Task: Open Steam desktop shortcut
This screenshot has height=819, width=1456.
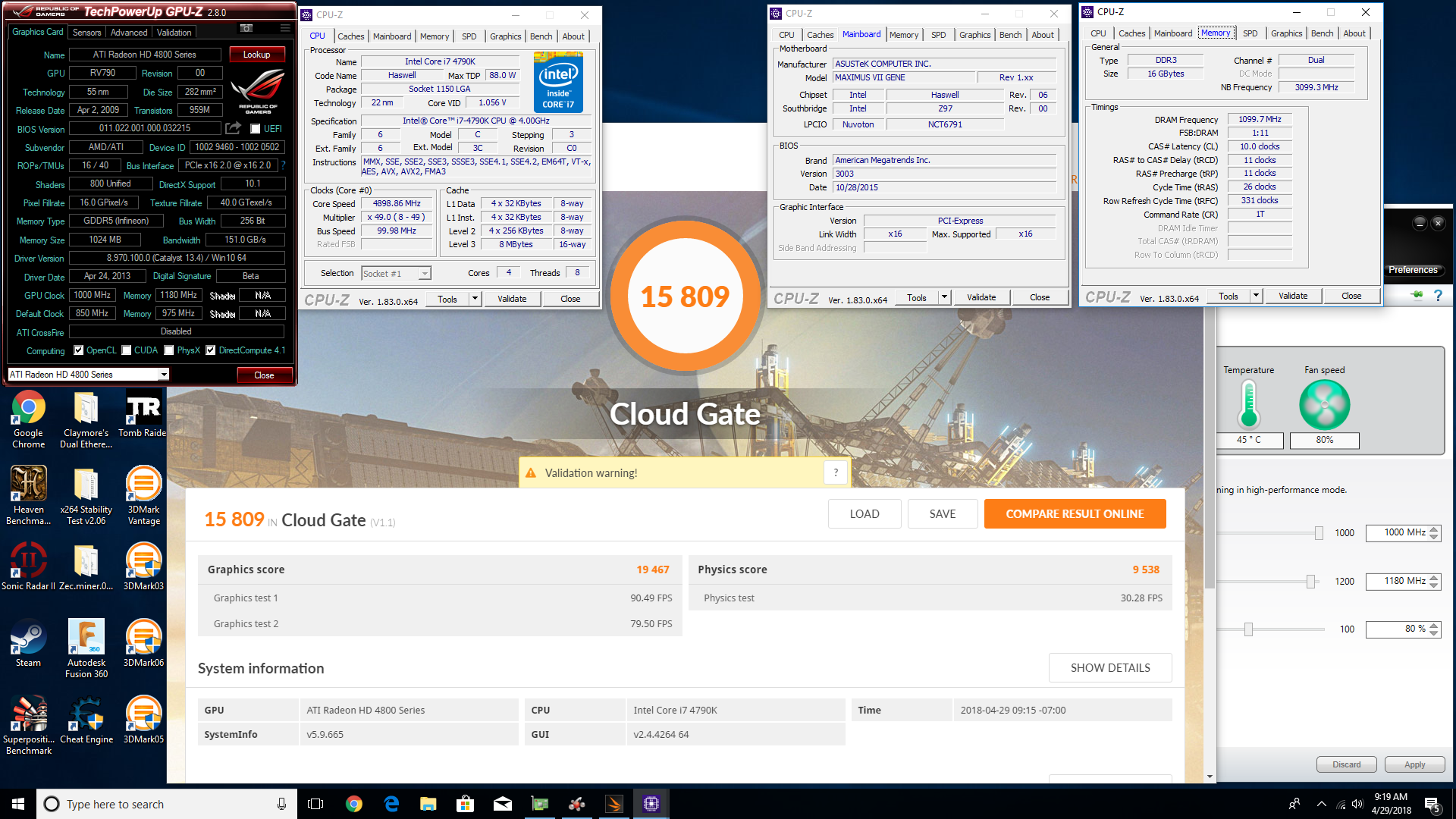Action: (x=28, y=643)
